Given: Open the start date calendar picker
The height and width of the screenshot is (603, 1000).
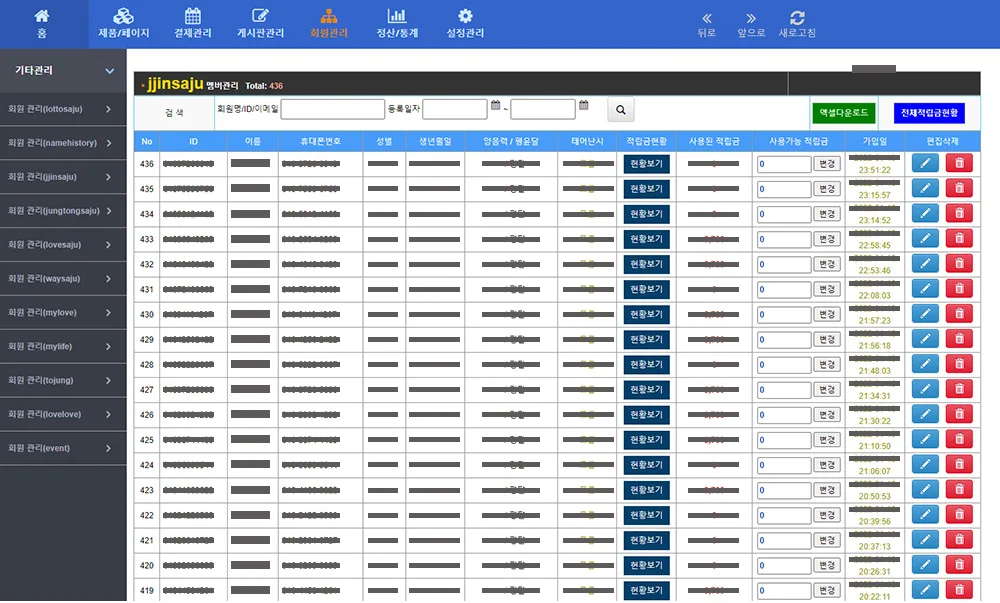Looking at the screenshot, I should (x=496, y=105).
